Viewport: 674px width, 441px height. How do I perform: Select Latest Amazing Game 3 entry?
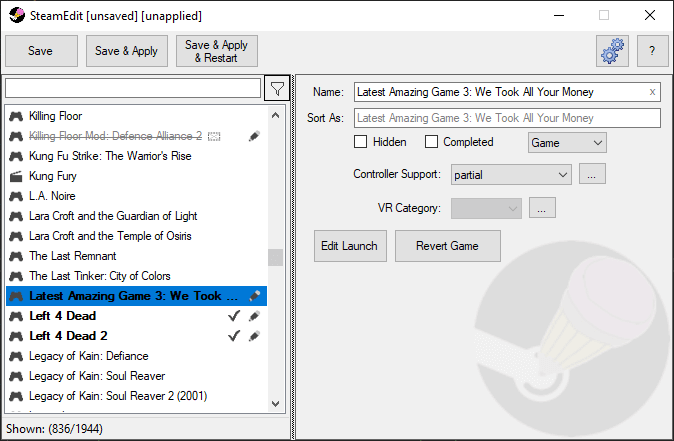point(136,296)
